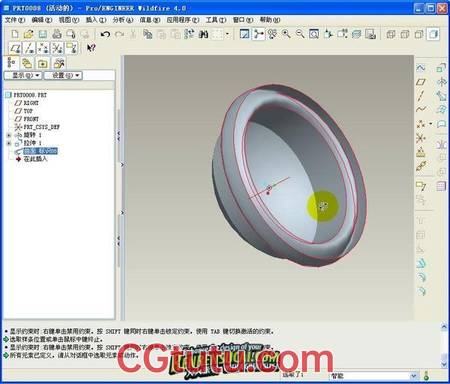Select the Zoom In magnifier tool
Image resolution: width=450 pixels, height=384 pixels.
tap(286, 34)
